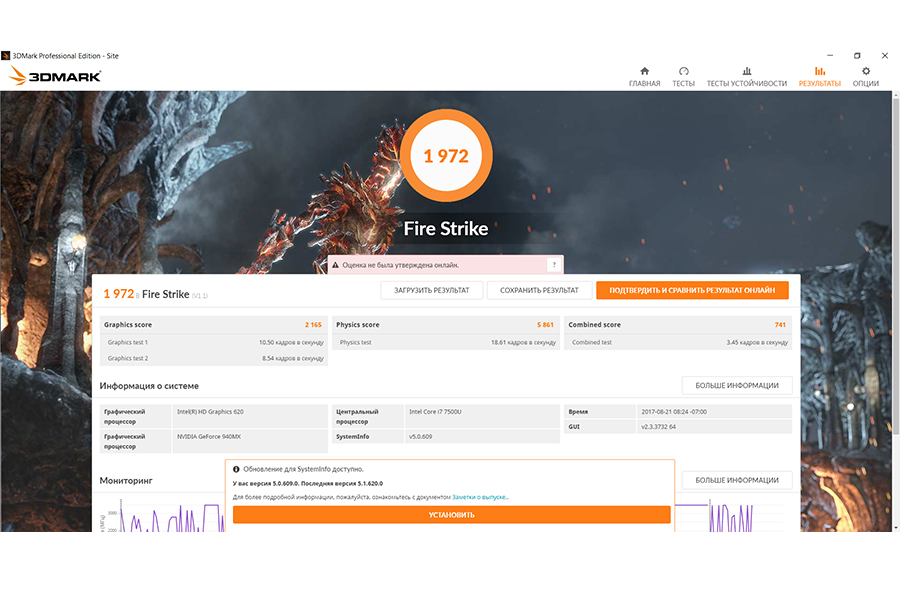Viewport: 900px width, 600px height.
Task: Open the question mark help in banner
Action: [554, 265]
